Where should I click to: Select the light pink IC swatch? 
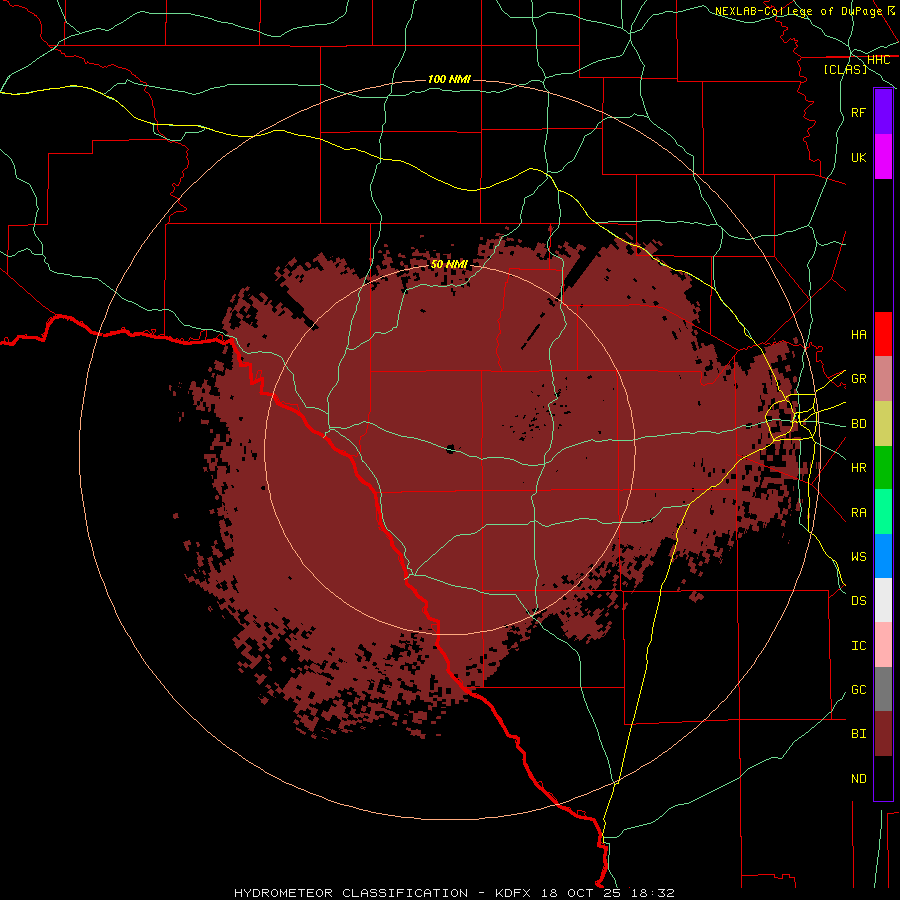(883, 645)
